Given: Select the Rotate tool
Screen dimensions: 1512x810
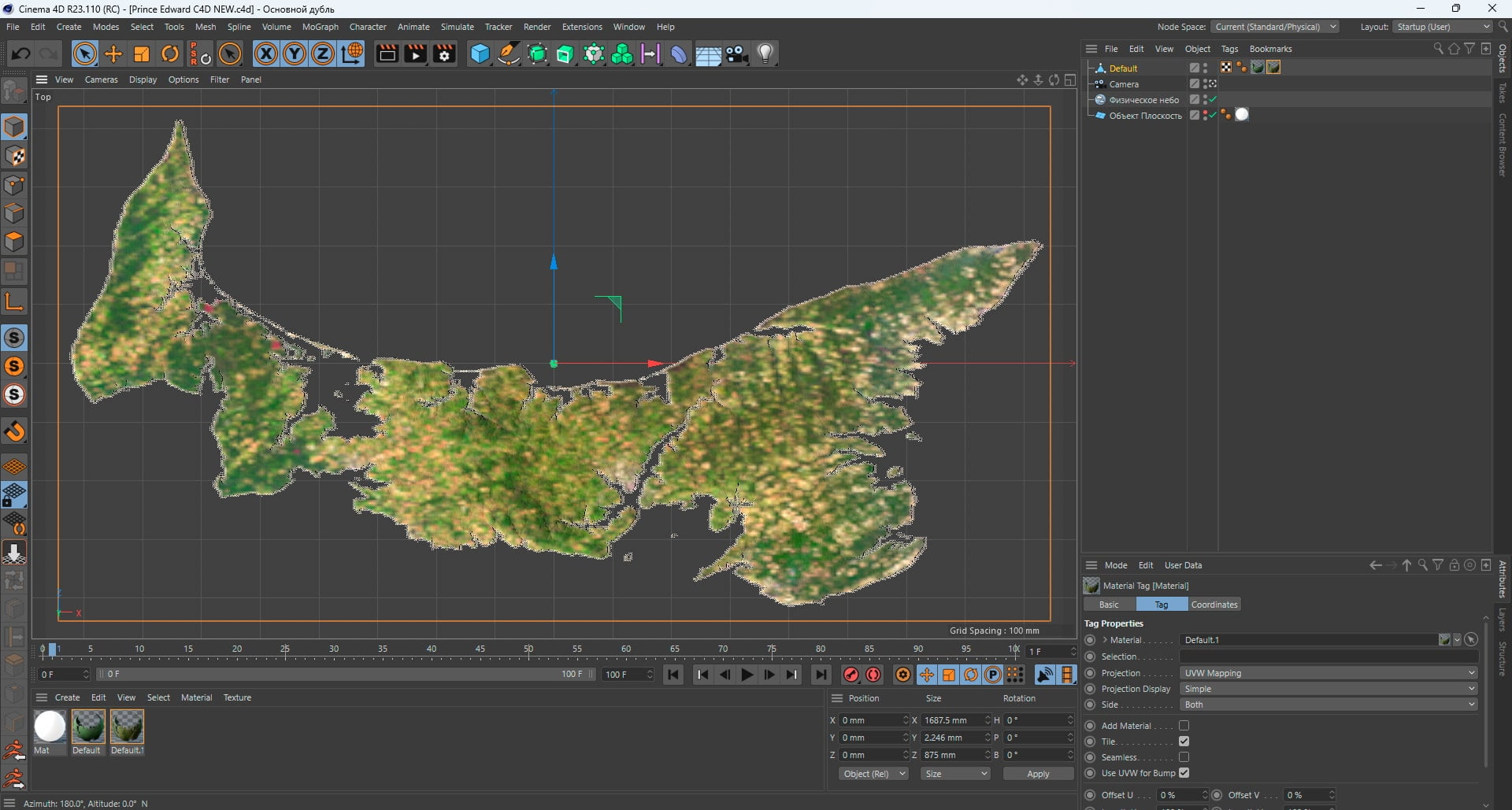Looking at the screenshot, I should [x=170, y=54].
